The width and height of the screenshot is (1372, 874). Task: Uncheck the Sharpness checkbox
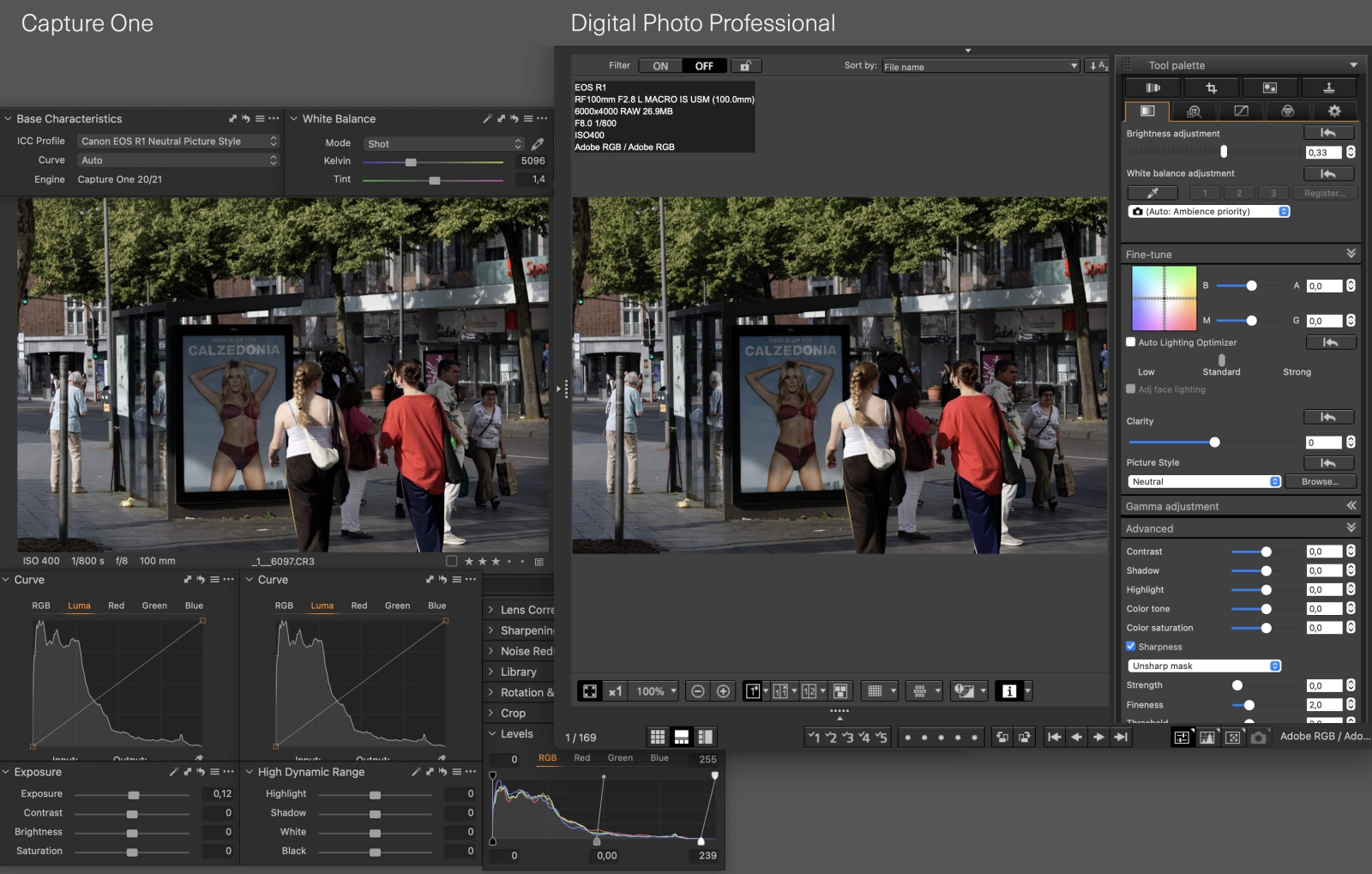coord(1132,646)
